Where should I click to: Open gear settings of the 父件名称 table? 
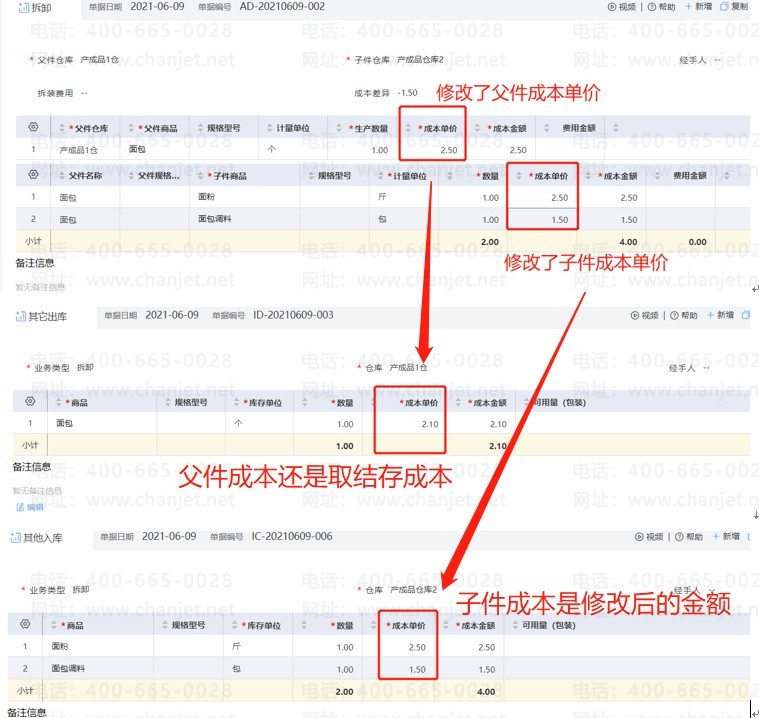point(33,175)
